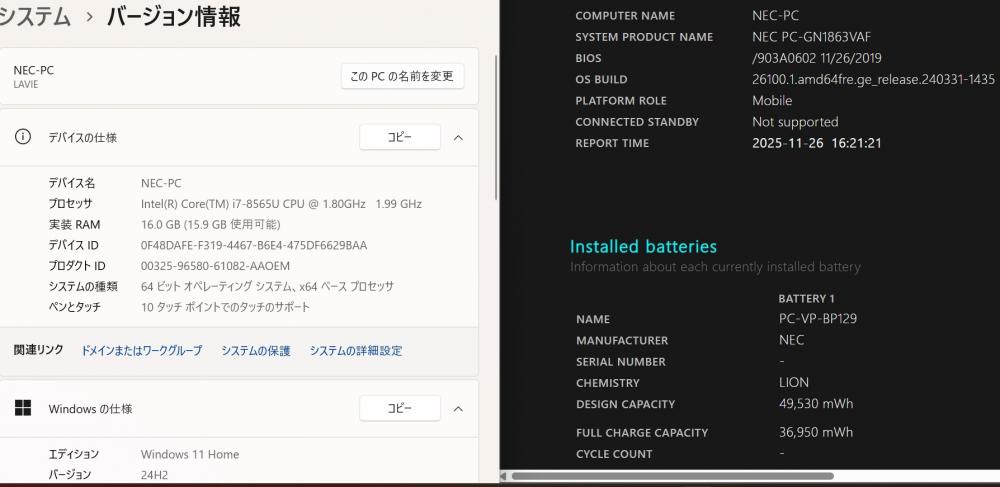Open the システムの保護 link

coord(256,351)
